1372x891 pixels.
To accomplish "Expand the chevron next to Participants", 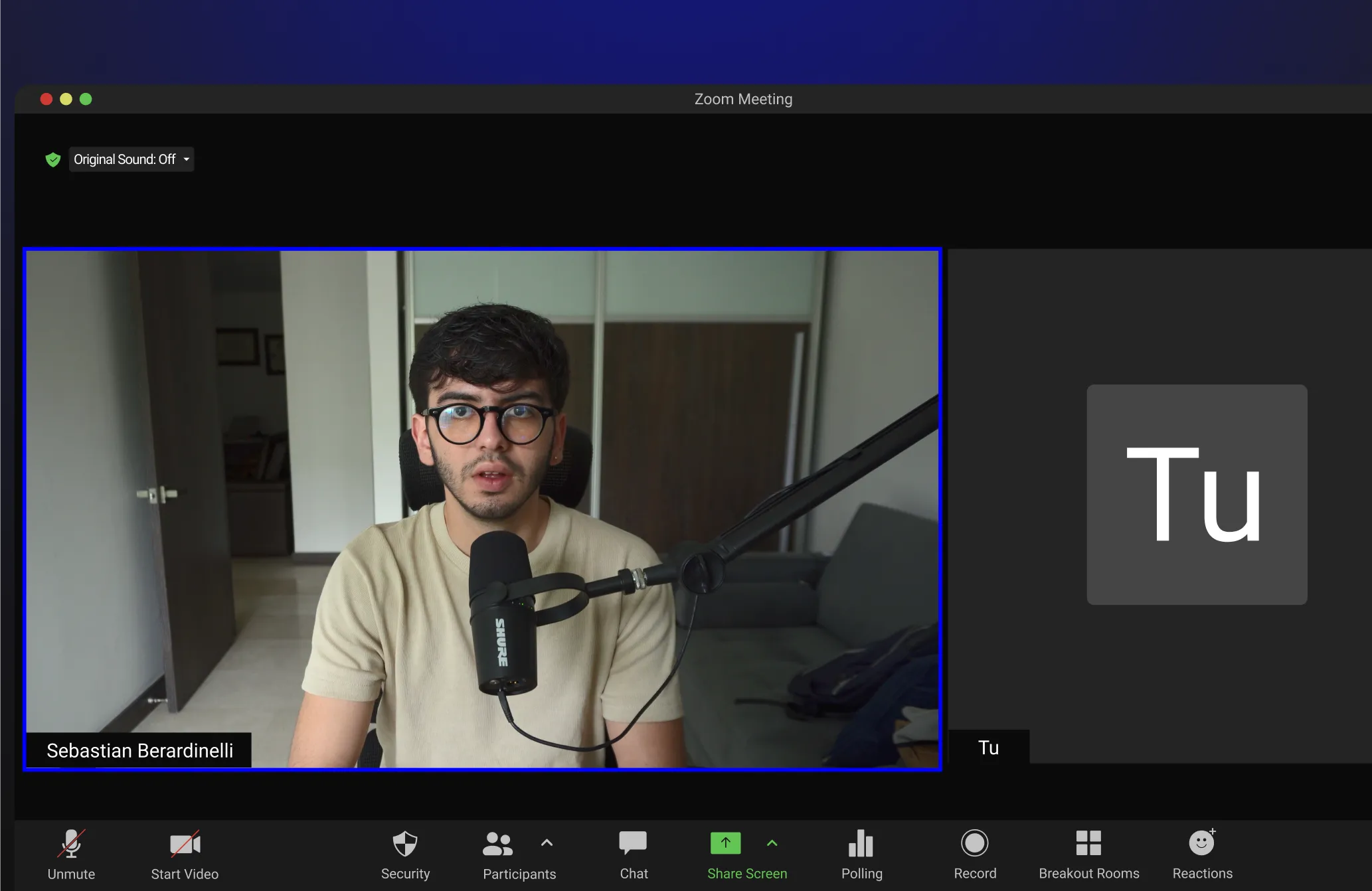I will point(547,843).
